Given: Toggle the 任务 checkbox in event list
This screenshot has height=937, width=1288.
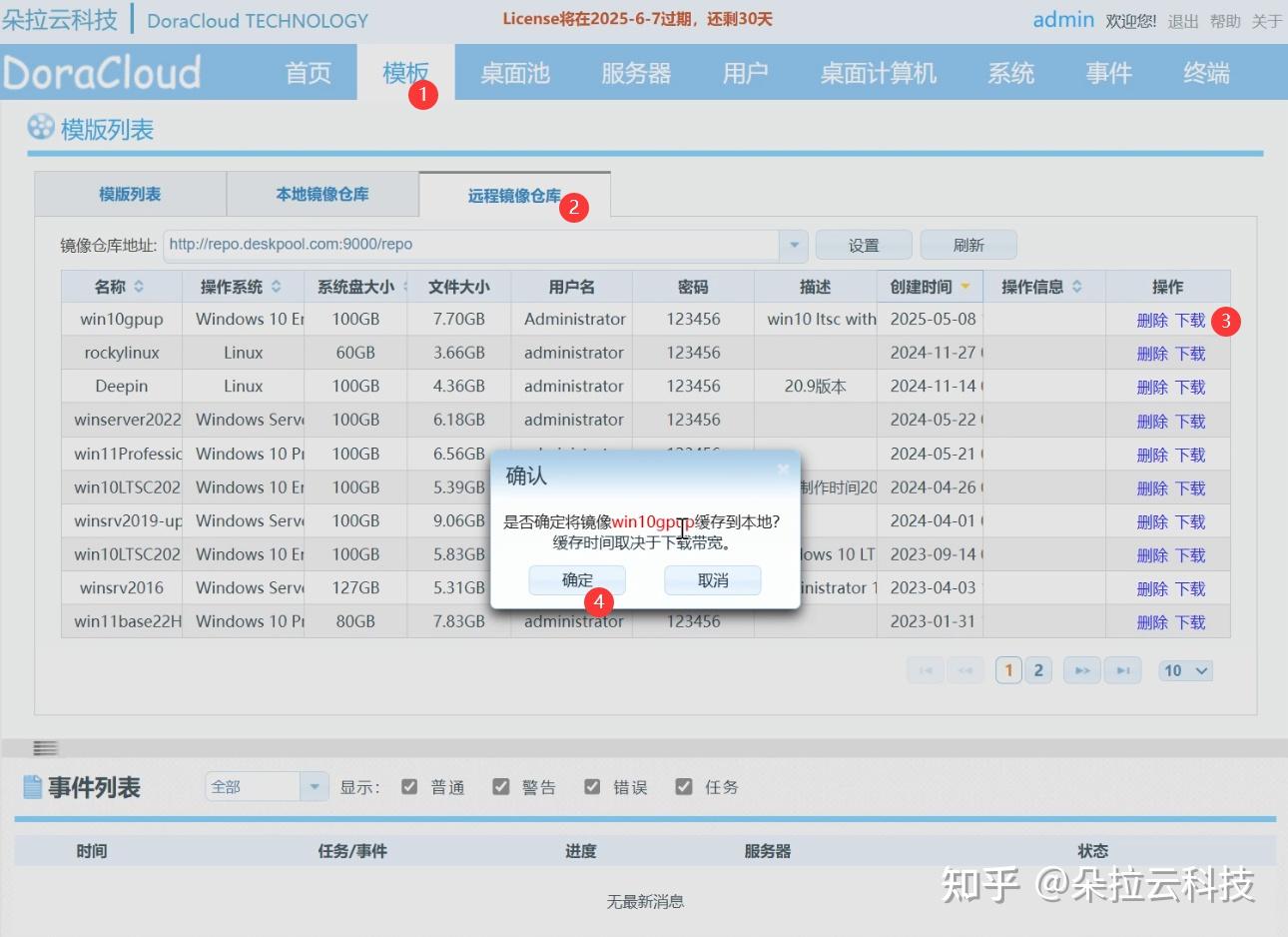Looking at the screenshot, I should (x=685, y=786).
